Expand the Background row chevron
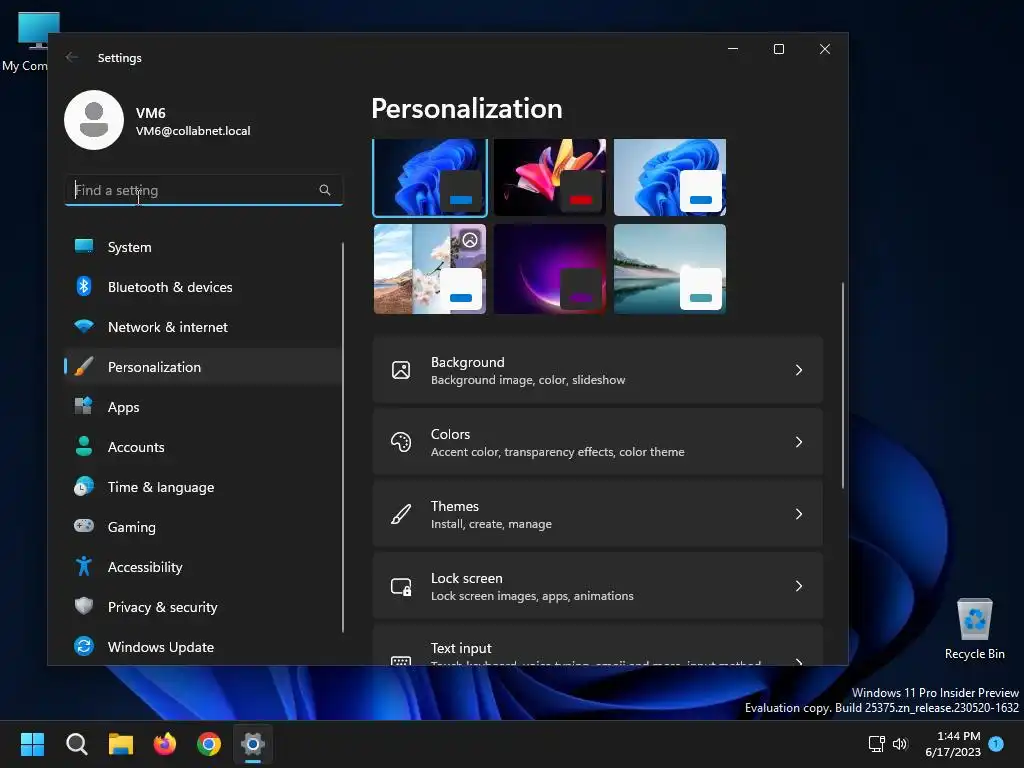Image resolution: width=1024 pixels, height=768 pixels. [799, 370]
